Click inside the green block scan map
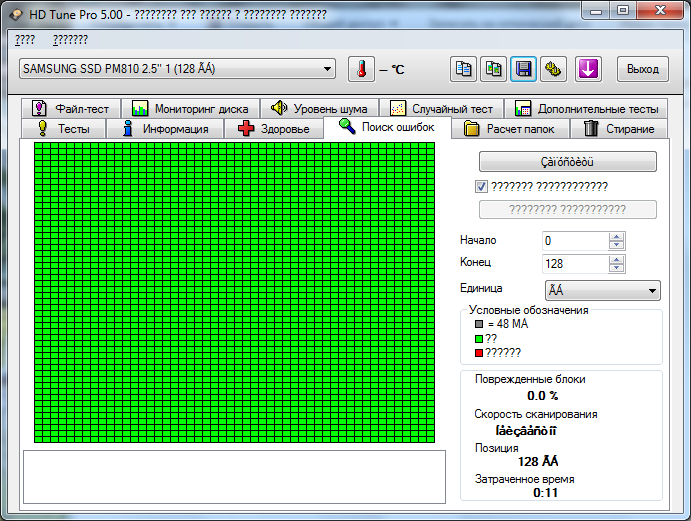Viewport: 691px width, 521px height. (234, 292)
